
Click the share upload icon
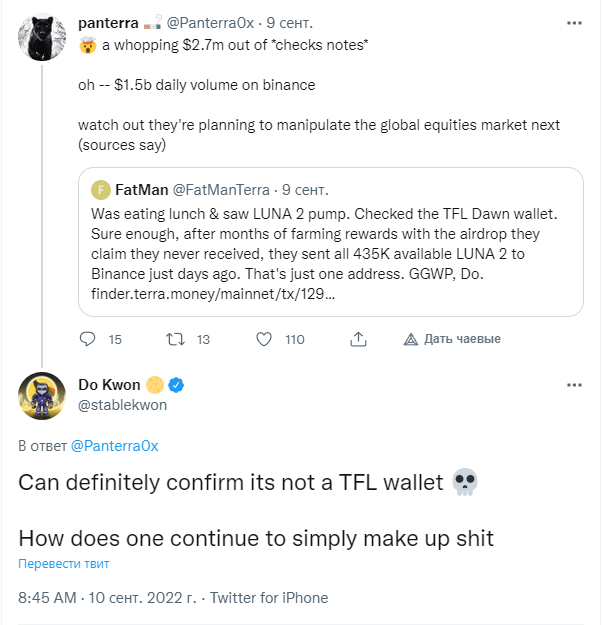point(358,339)
